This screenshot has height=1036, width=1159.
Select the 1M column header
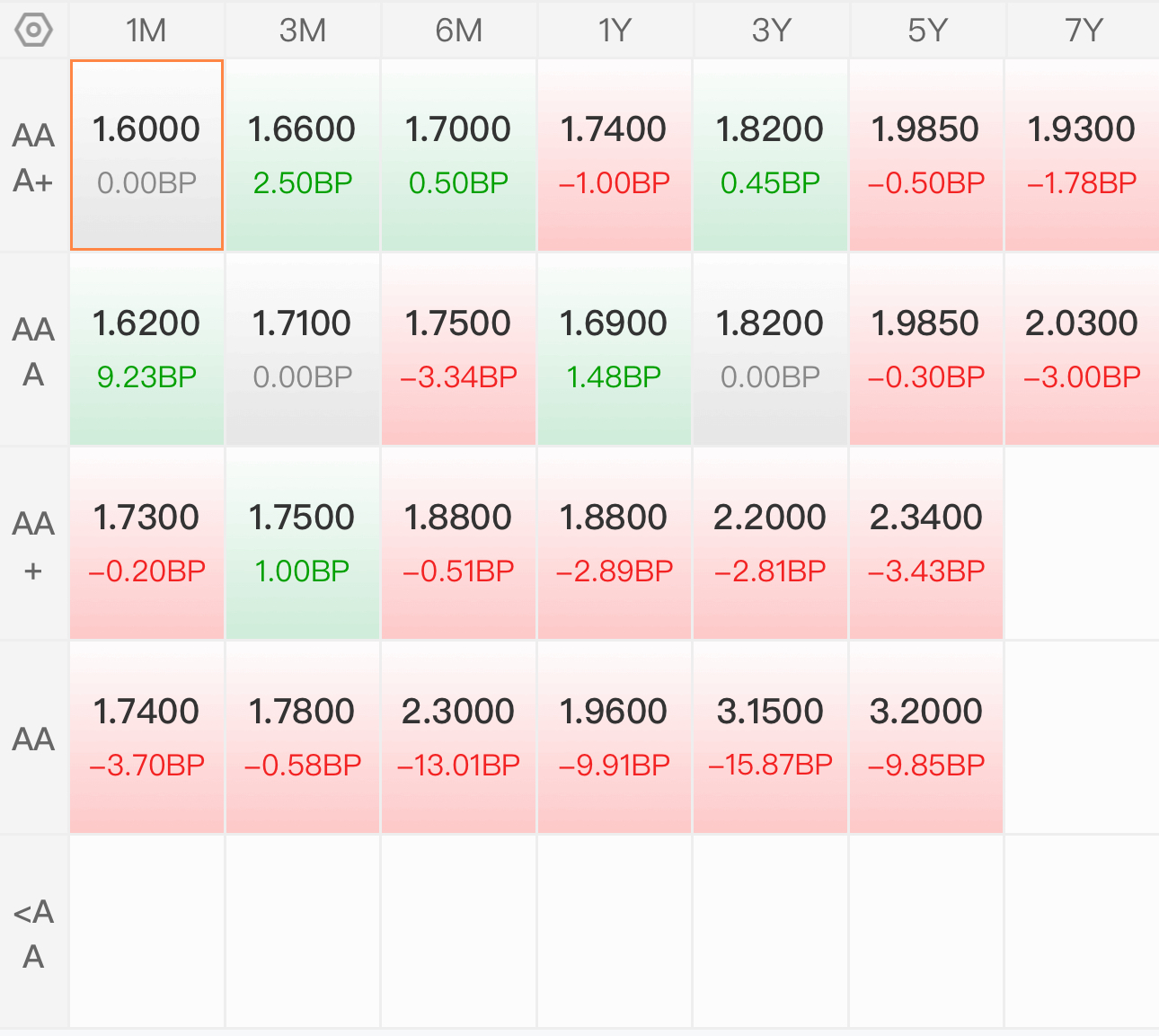(x=146, y=31)
